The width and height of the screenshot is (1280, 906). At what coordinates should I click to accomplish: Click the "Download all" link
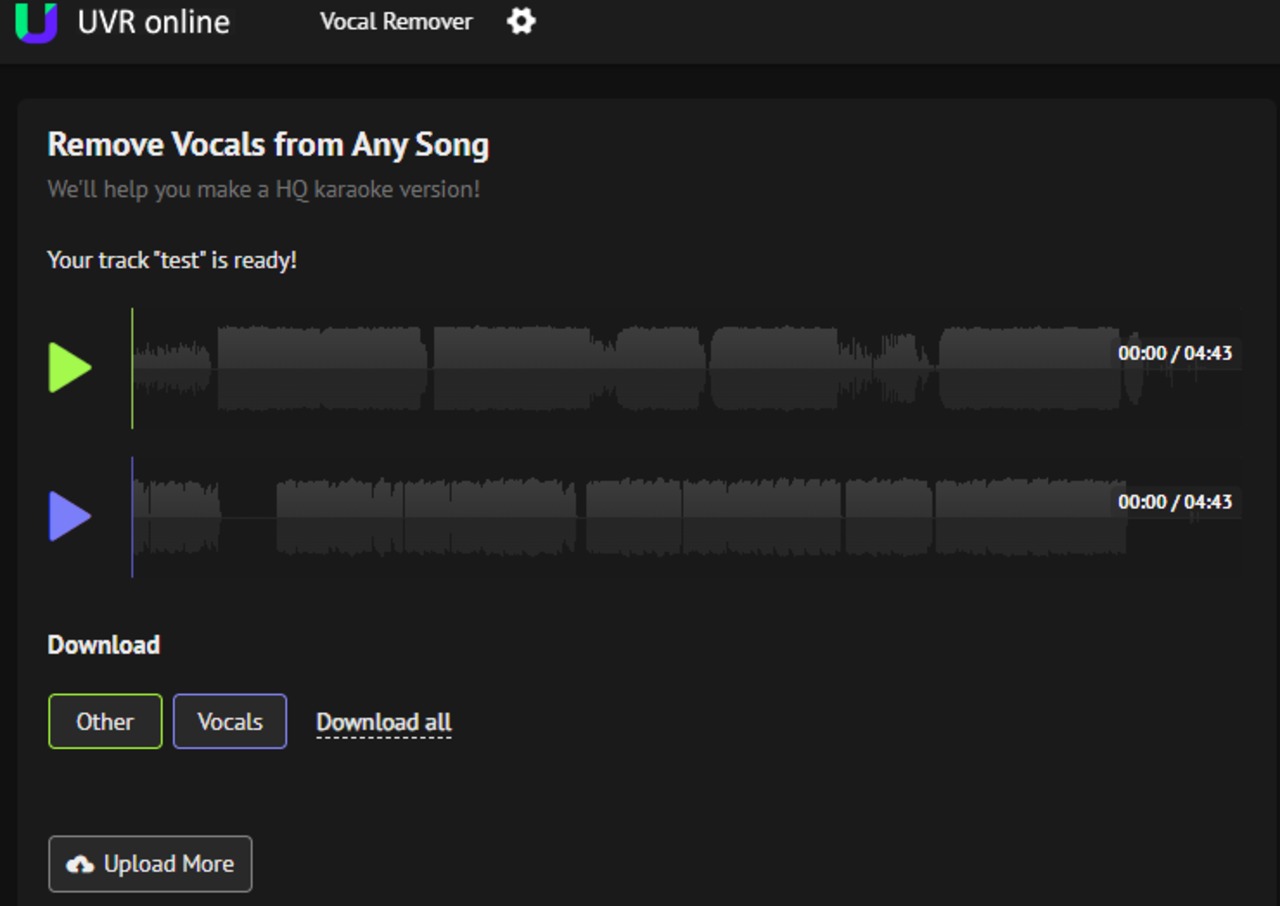click(384, 722)
